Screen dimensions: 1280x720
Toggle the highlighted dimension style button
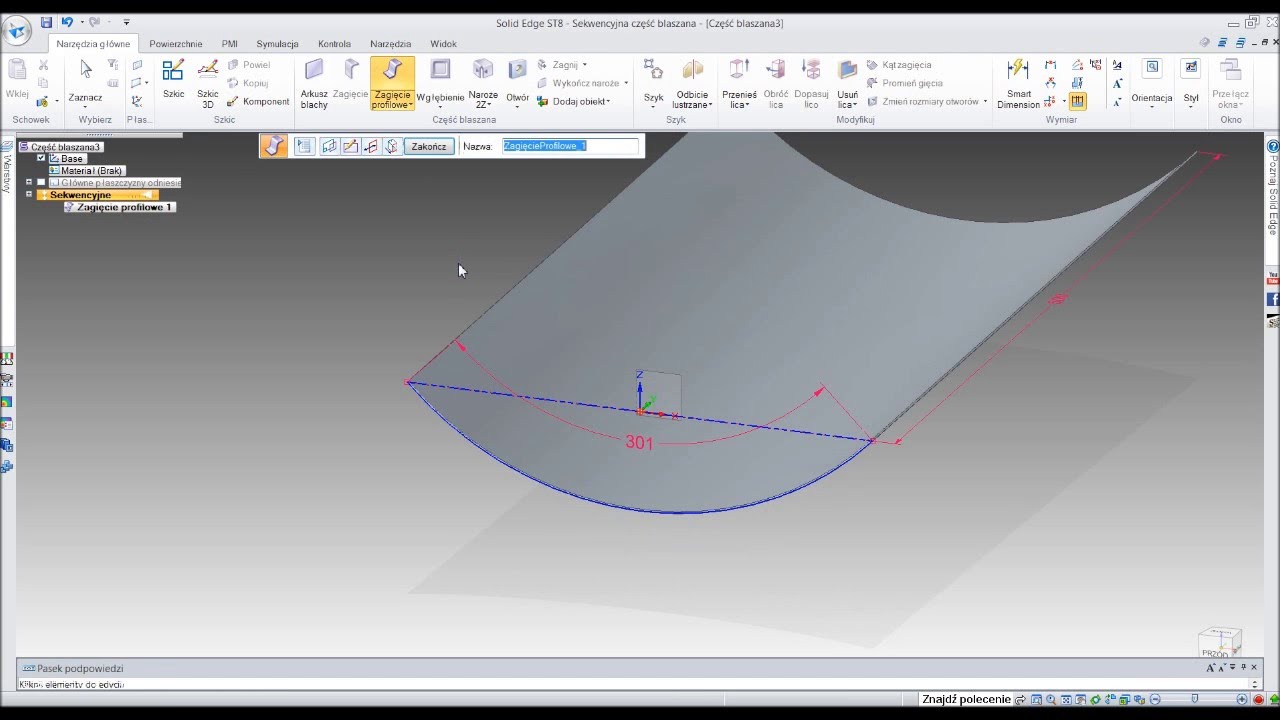[x=1077, y=101]
